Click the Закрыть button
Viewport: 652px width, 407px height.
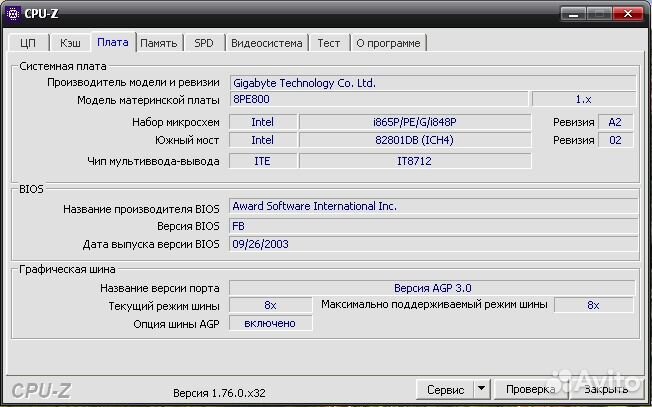[x=606, y=390]
